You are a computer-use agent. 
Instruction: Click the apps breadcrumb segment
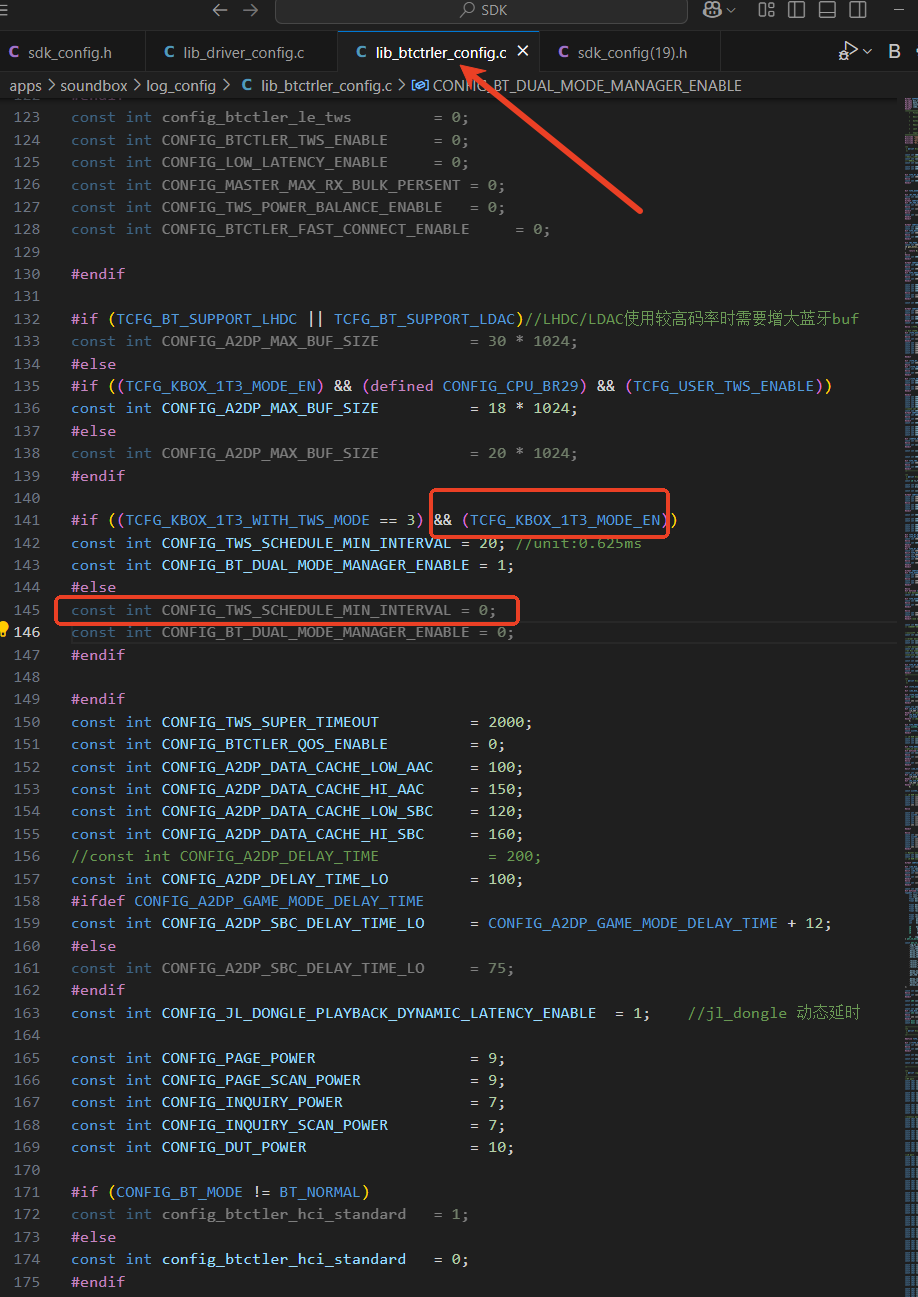(x=25, y=86)
